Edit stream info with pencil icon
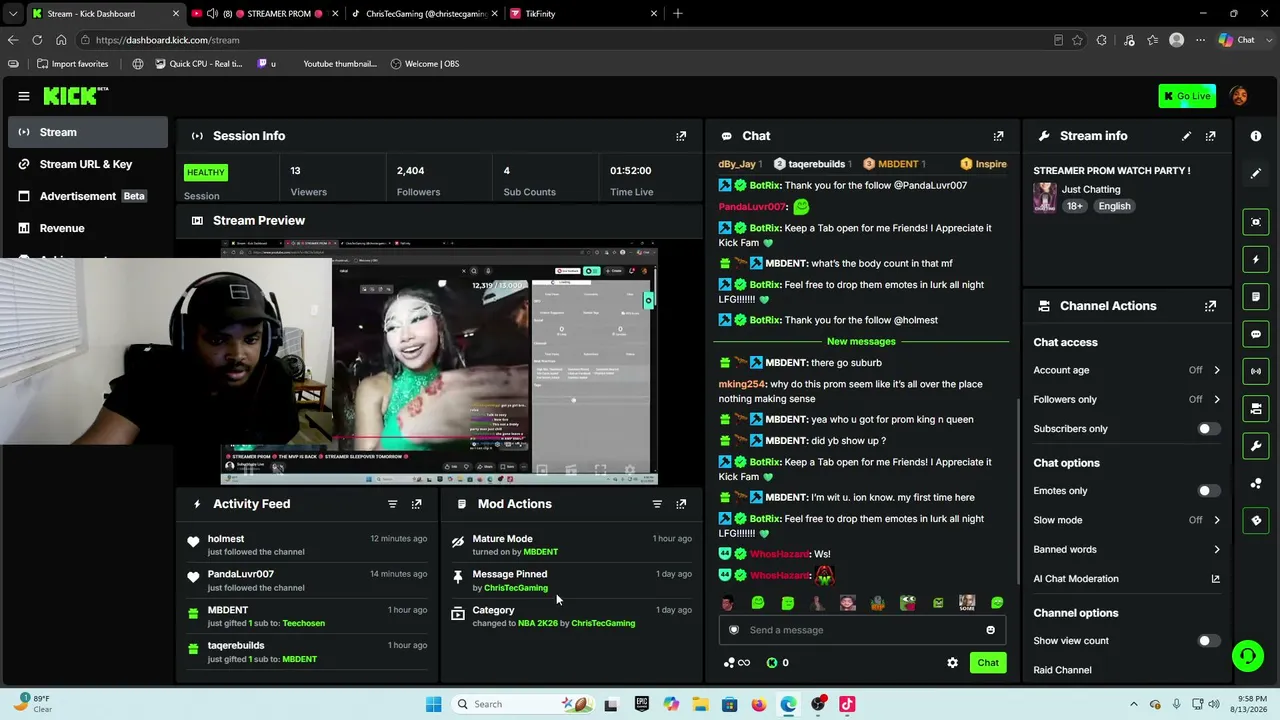The image size is (1280, 720). [x=1186, y=136]
